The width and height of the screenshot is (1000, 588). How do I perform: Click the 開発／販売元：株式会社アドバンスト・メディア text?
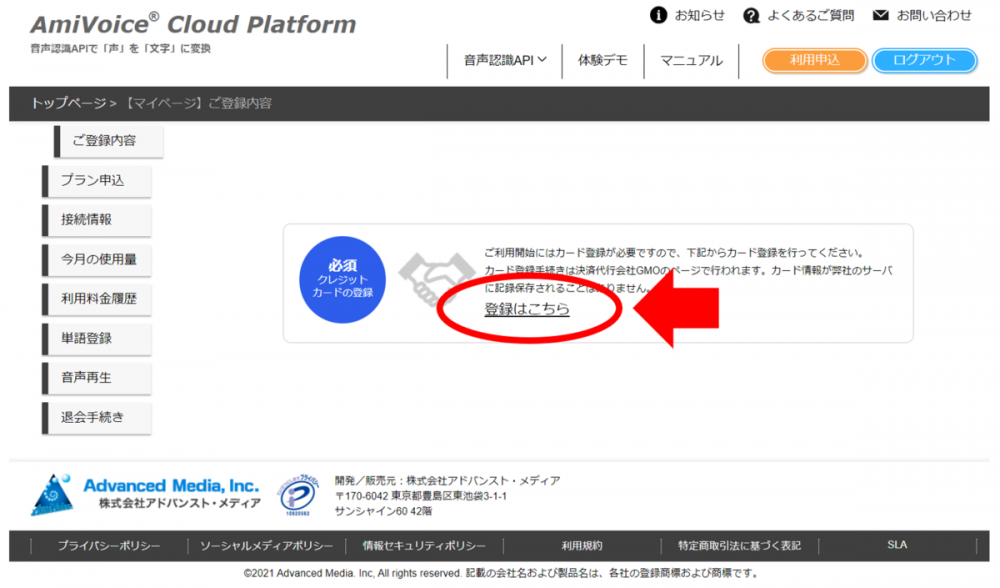(448, 481)
